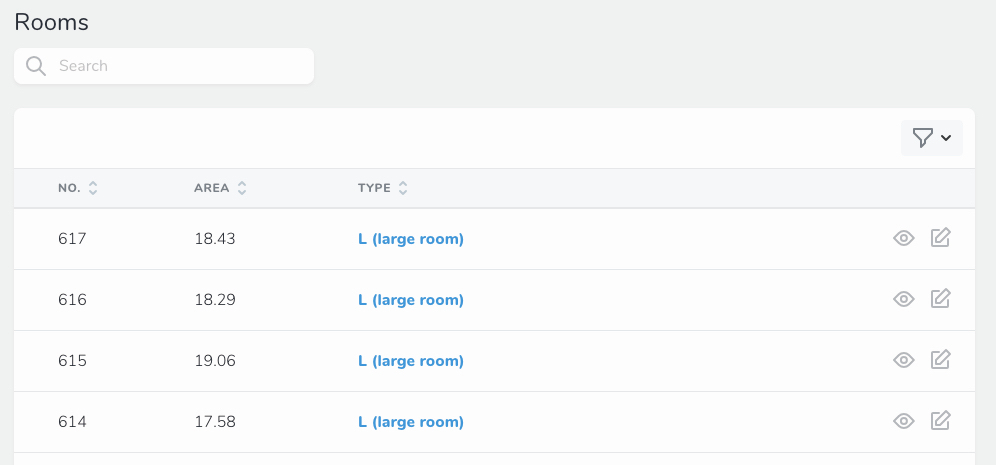Viewport: 996px width, 465px height.
Task: Edit room 616 using the pencil icon
Action: pyautogui.click(x=940, y=299)
